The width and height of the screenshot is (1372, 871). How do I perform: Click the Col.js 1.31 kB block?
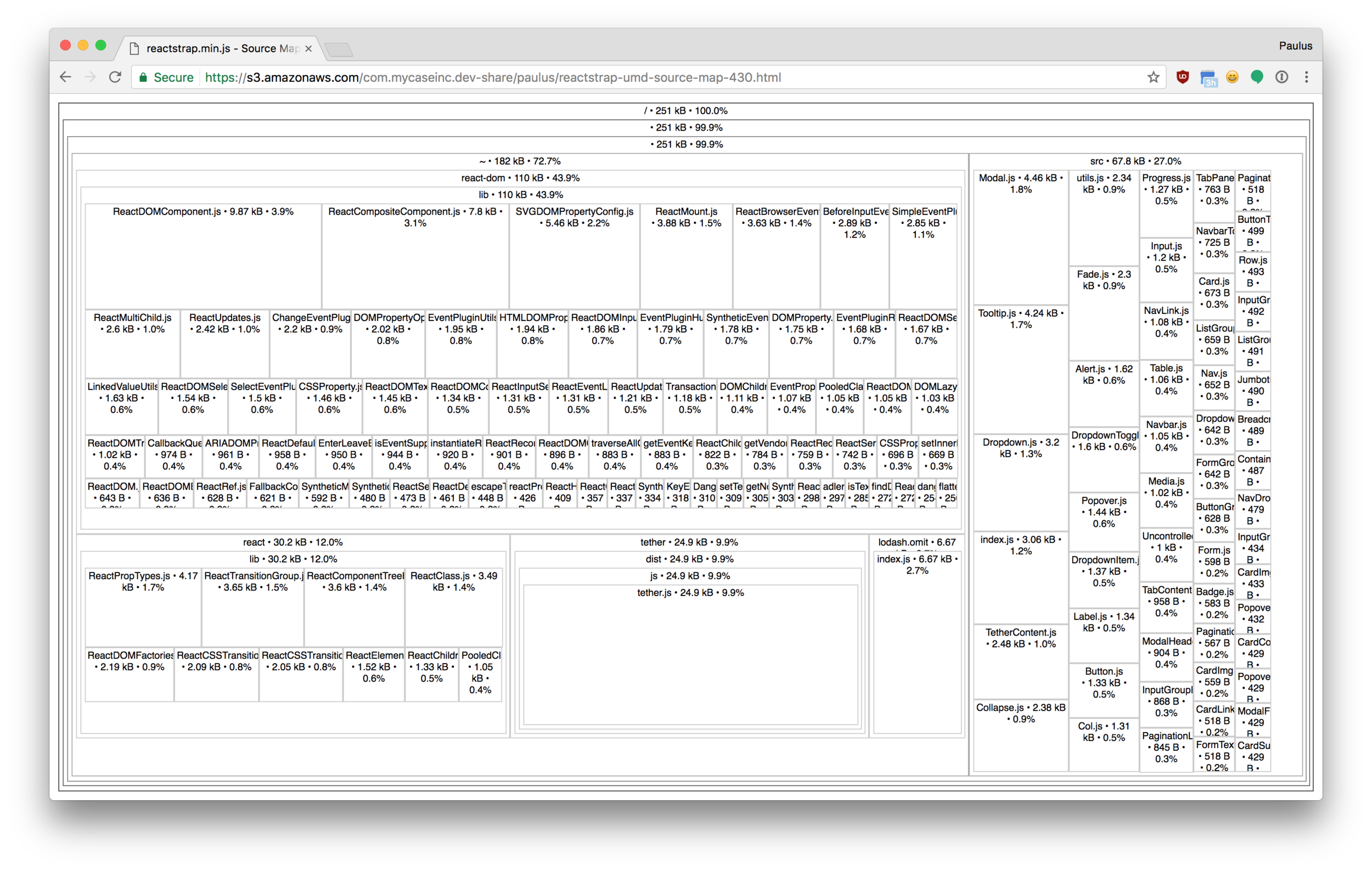(1104, 745)
